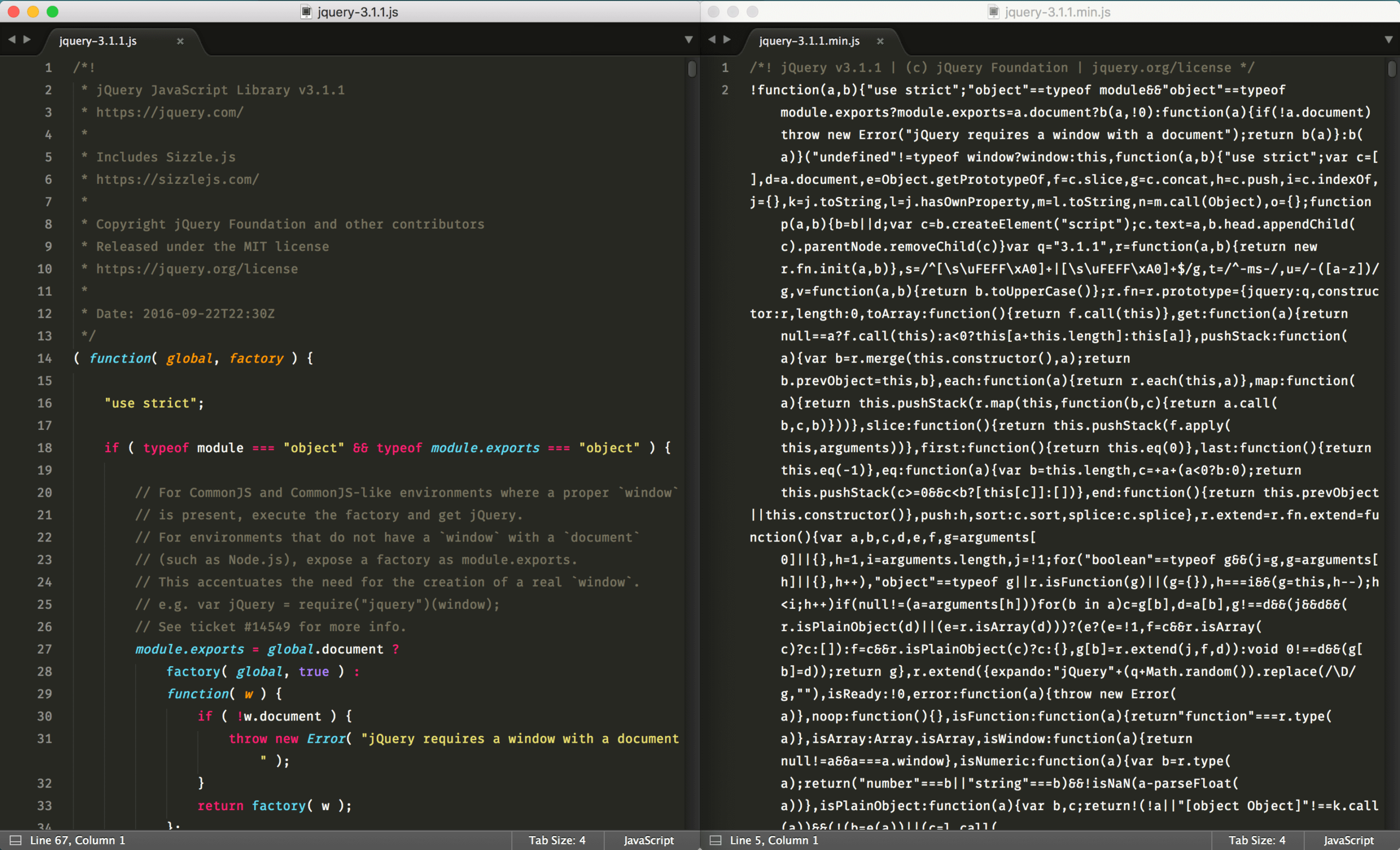This screenshot has height=850, width=1400.
Task: Open the right pane's tab list dropdown
Action: (1388, 39)
